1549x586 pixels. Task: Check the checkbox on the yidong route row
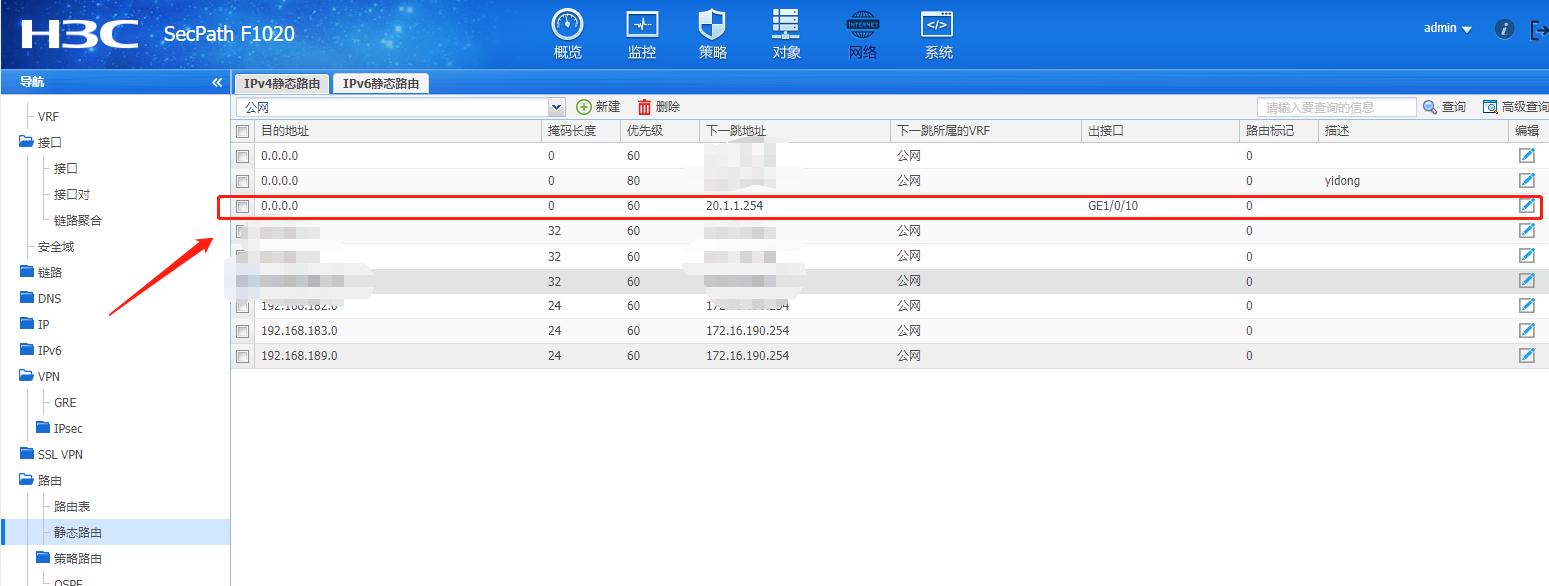pos(242,180)
